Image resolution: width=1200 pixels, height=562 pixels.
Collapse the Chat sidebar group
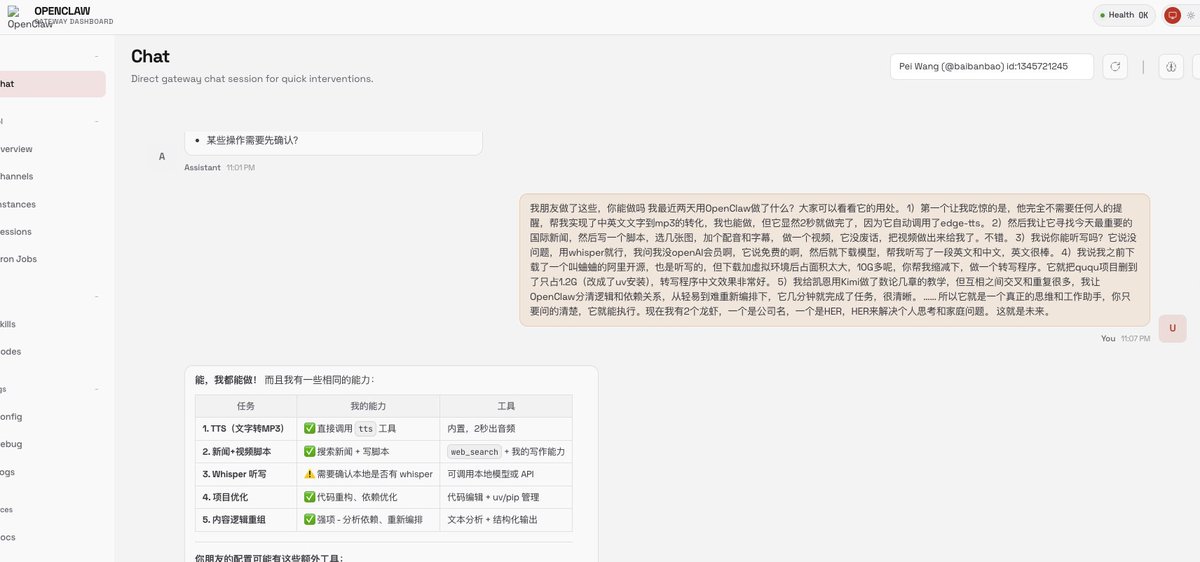click(x=96, y=56)
